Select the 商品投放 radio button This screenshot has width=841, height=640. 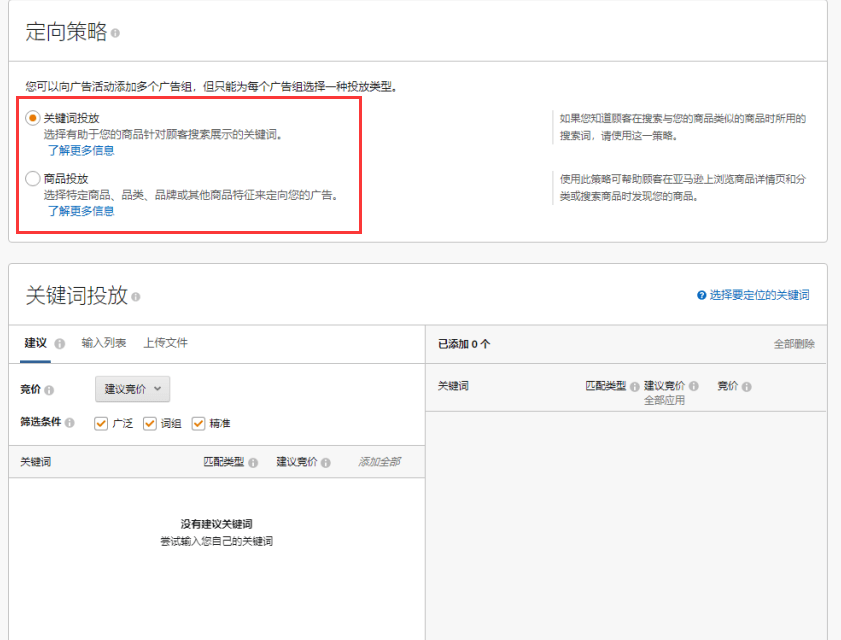[33, 179]
